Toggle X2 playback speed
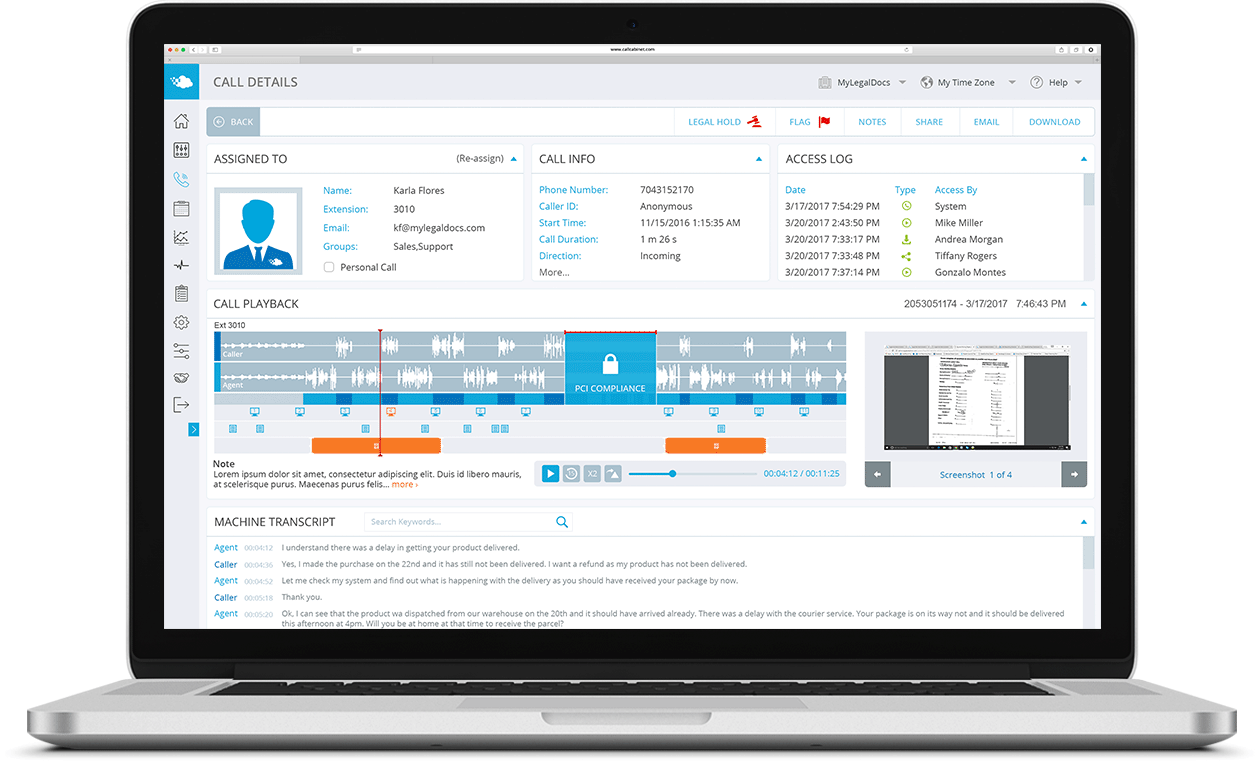1259x762 pixels. tap(592, 474)
